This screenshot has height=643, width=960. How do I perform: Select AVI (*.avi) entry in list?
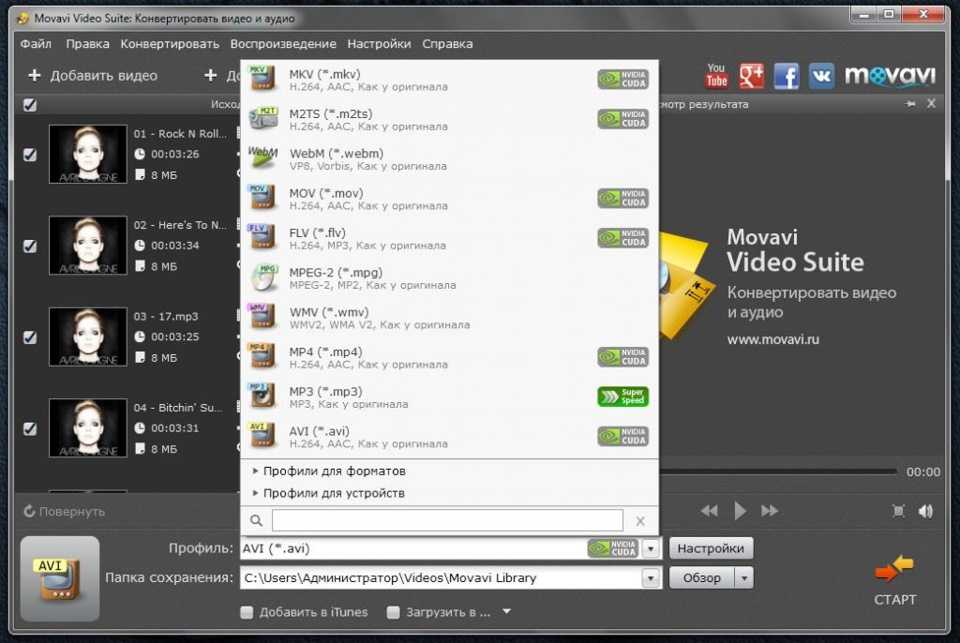(x=450, y=437)
